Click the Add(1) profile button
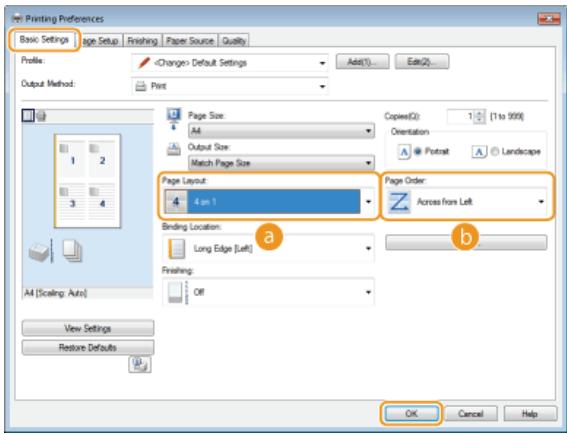This screenshot has height=434, width=567. pos(362,62)
